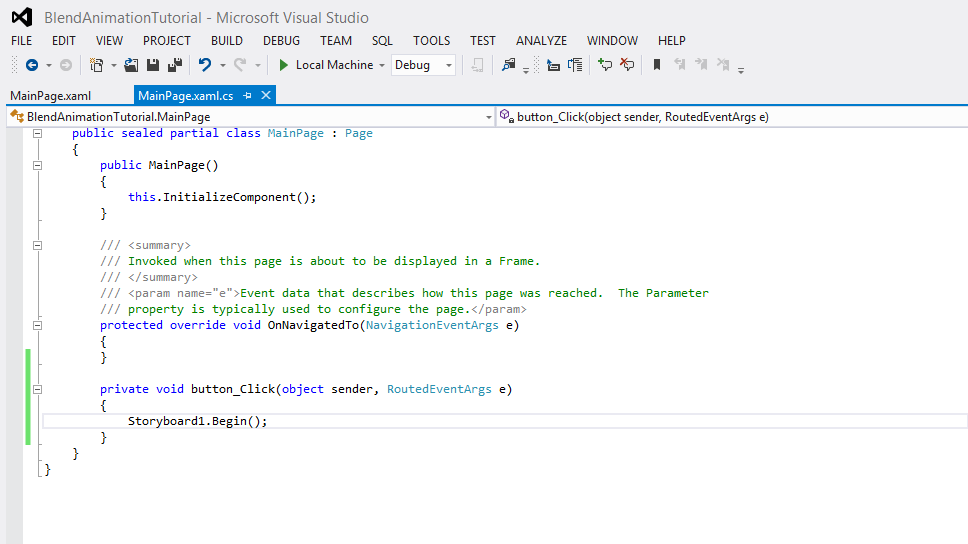Open the BUILD menu
The height and width of the screenshot is (544, 968).
(x=227, y=41)
